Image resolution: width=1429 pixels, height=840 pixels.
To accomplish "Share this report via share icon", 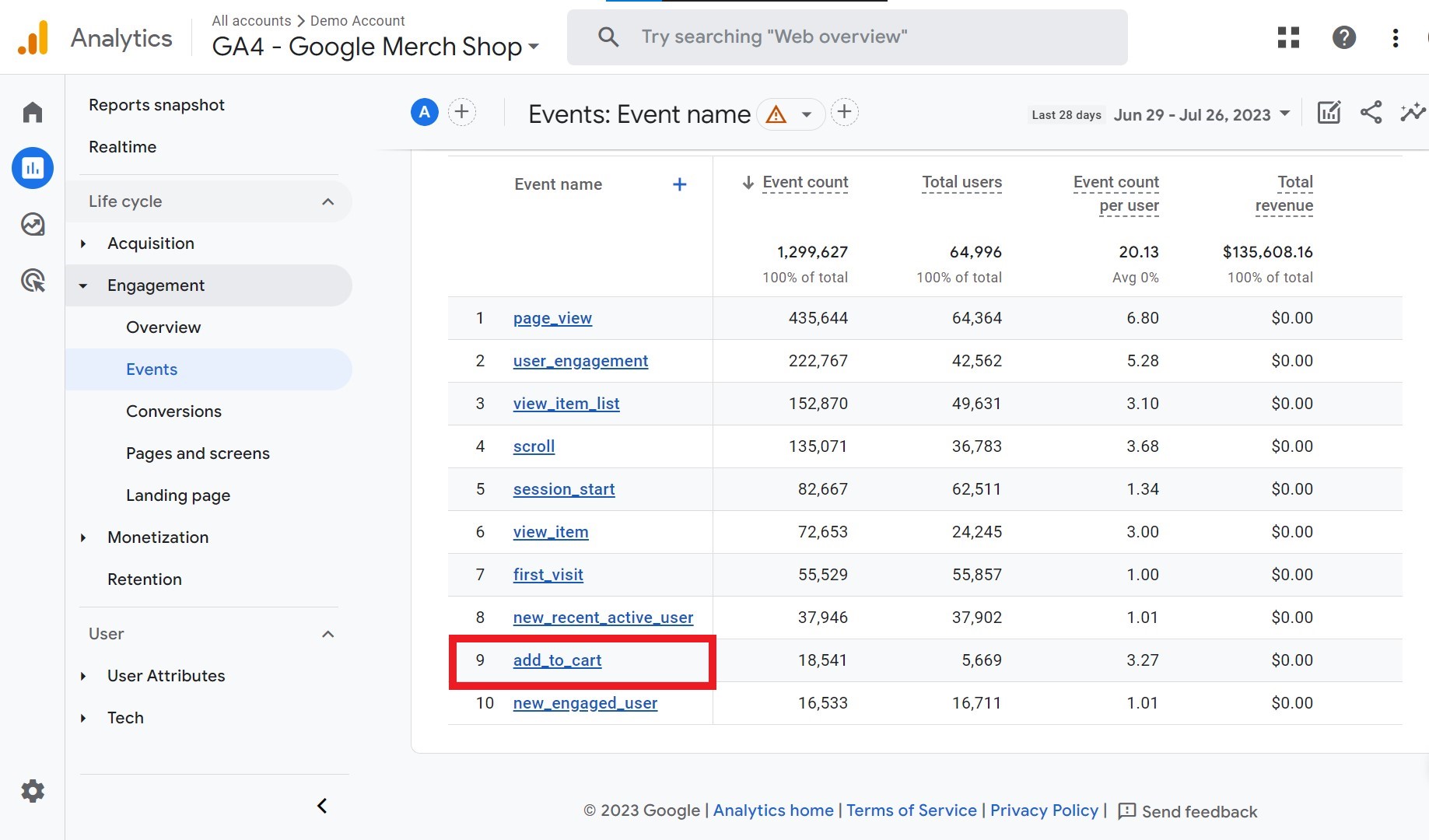I will [1371, 113].
